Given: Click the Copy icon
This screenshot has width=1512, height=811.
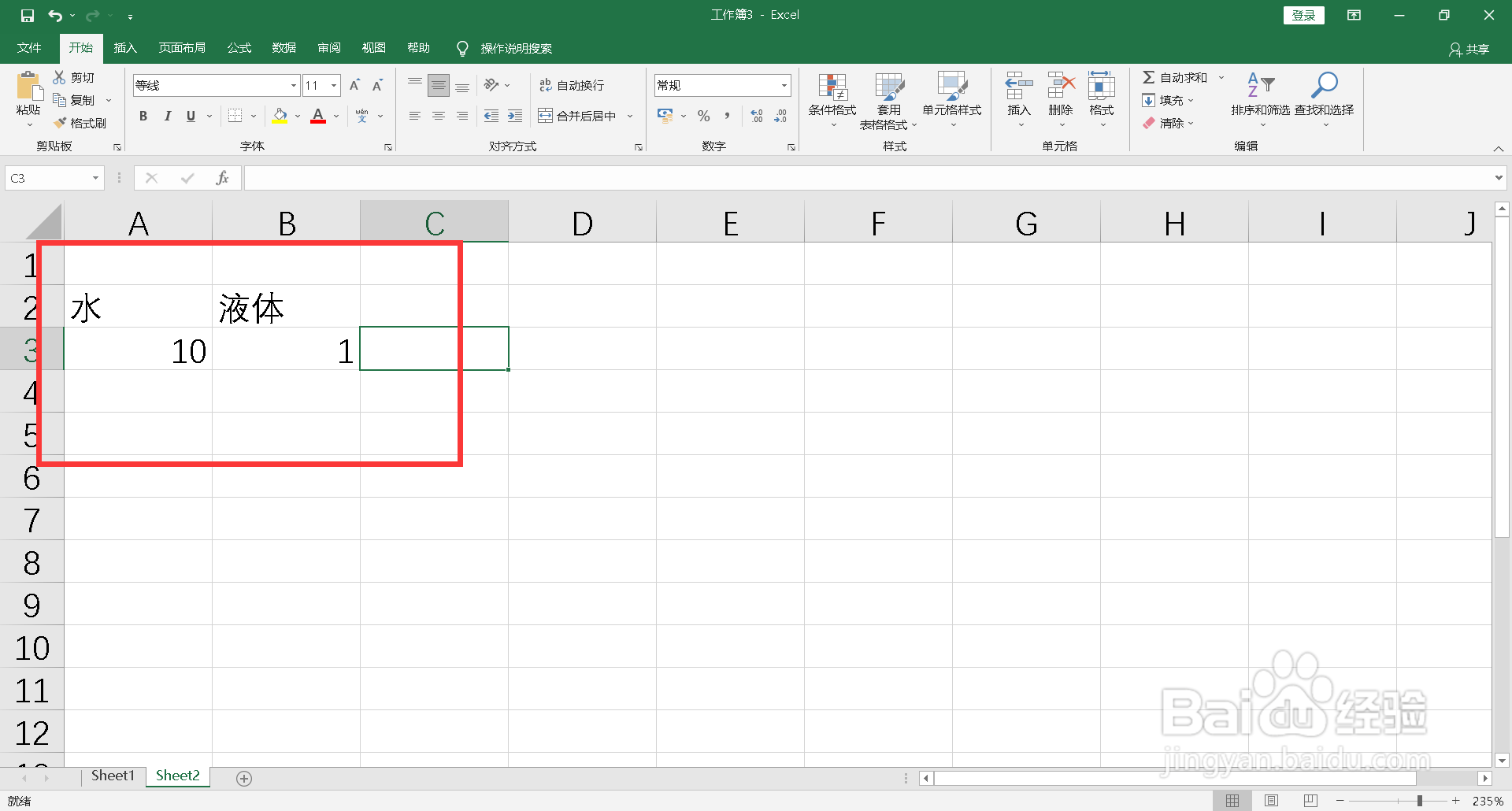Looking at the screenshot, I should coord(59,100).
